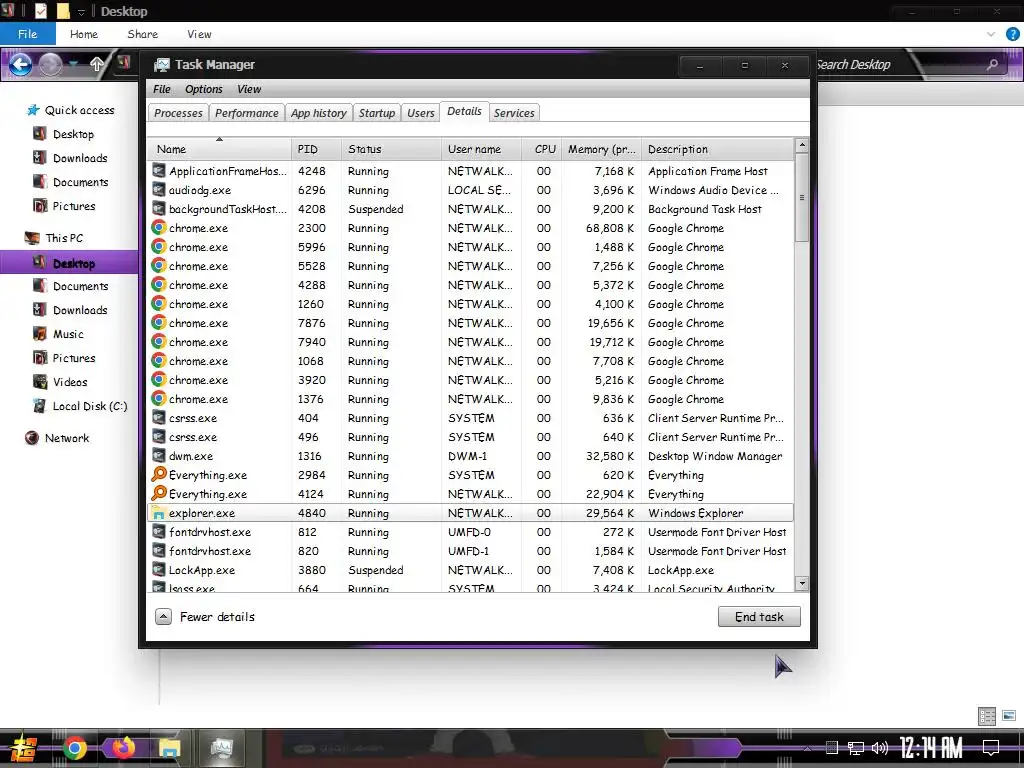Open Task Manager File menu
This screenshot has height=768, width=1024.
[161, 89]
